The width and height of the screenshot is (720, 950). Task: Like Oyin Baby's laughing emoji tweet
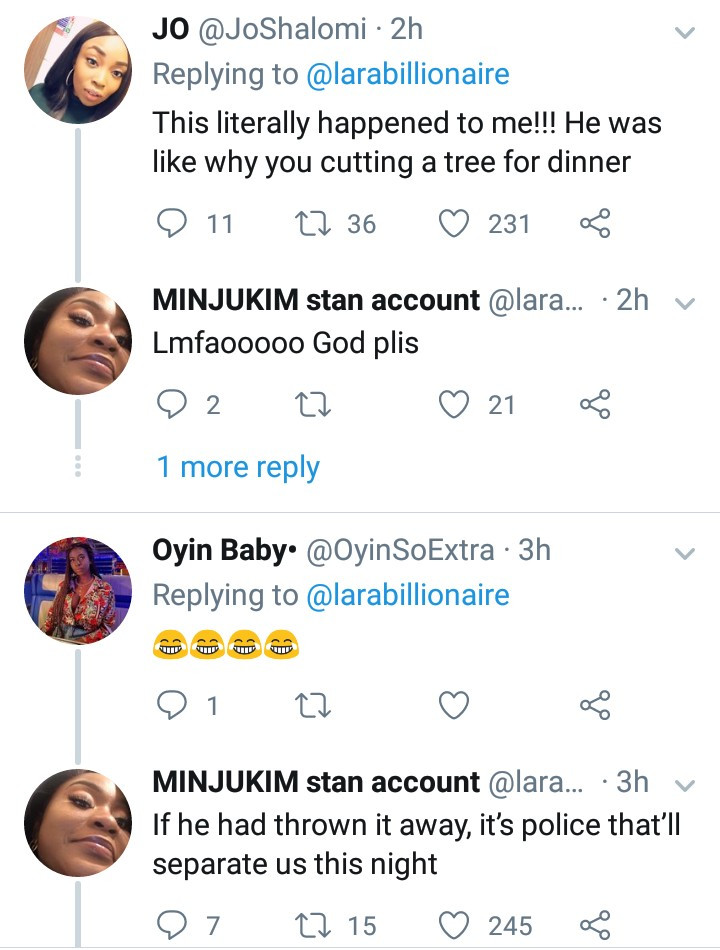coord(456,706)
